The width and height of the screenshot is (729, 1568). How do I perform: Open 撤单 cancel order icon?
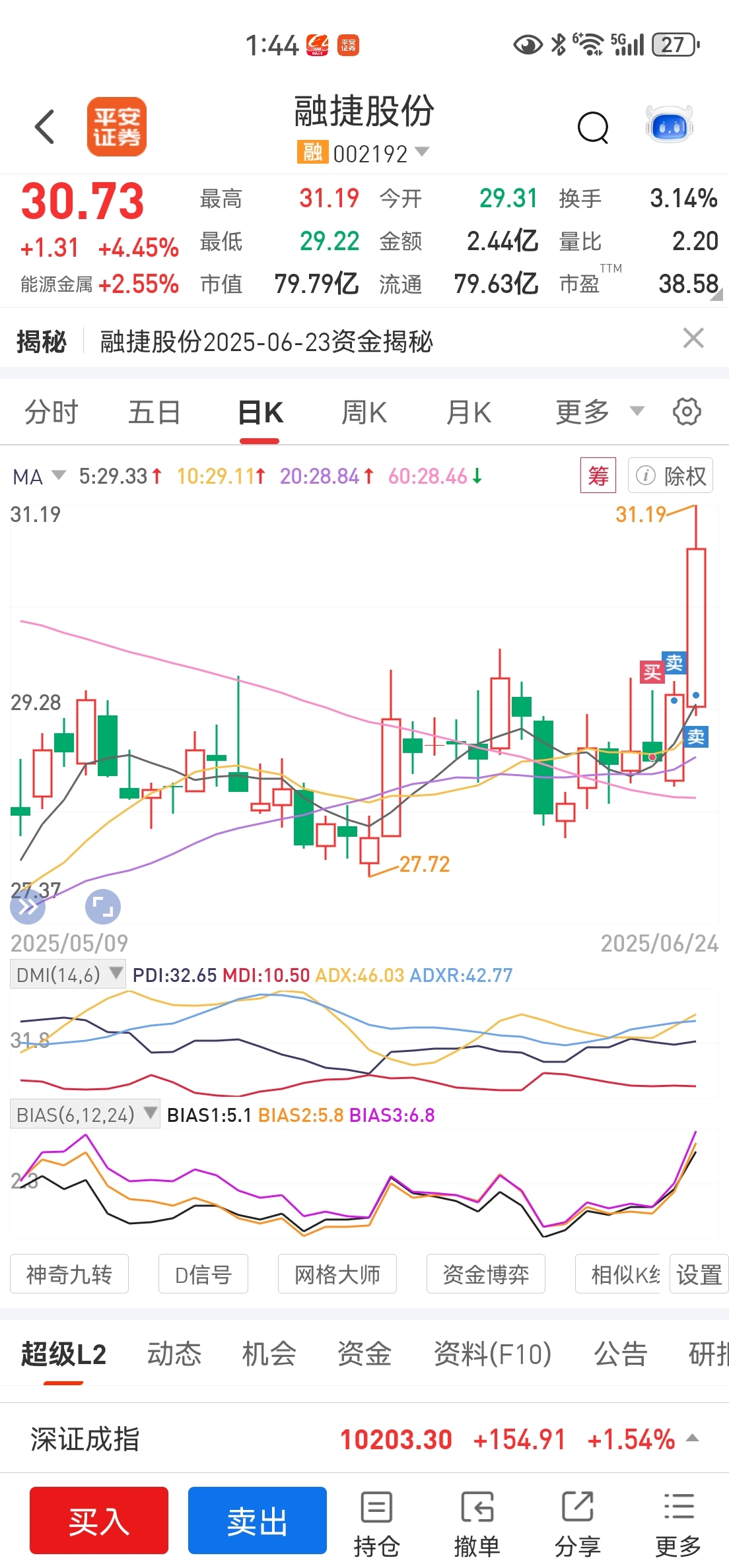[477, 1524]
